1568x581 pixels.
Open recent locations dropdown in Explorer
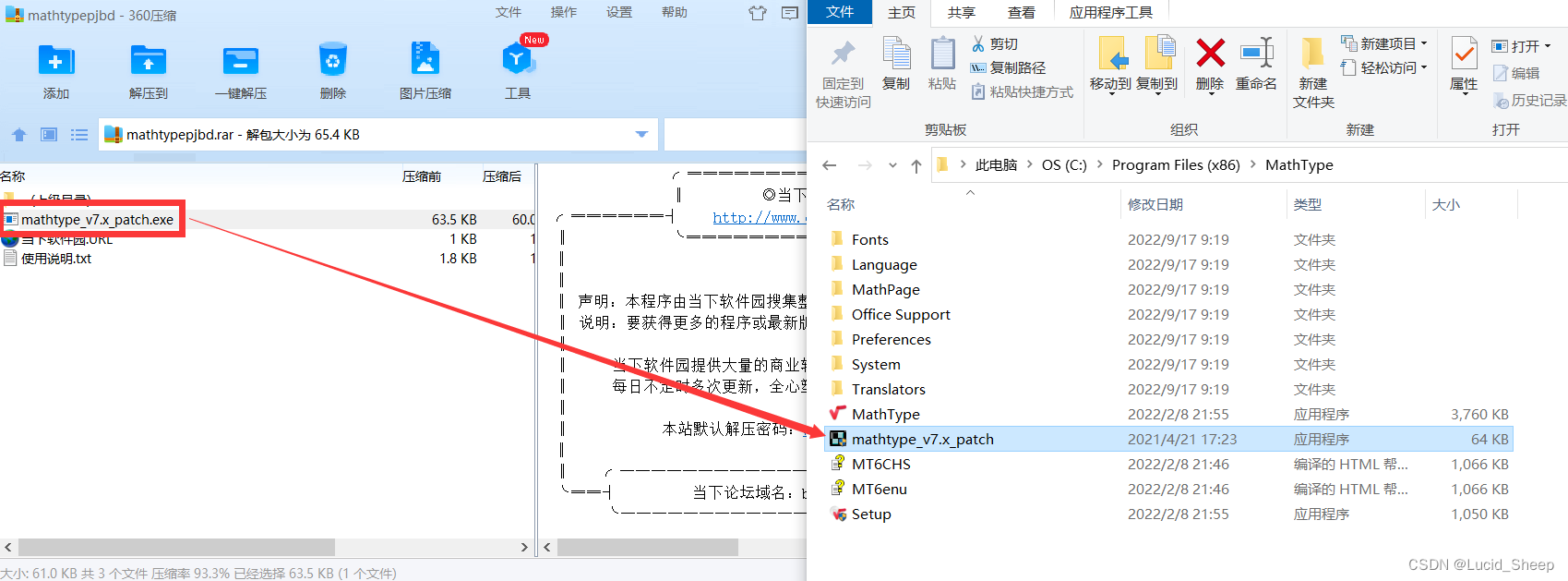pyautogui.click(x=892, y=165)
